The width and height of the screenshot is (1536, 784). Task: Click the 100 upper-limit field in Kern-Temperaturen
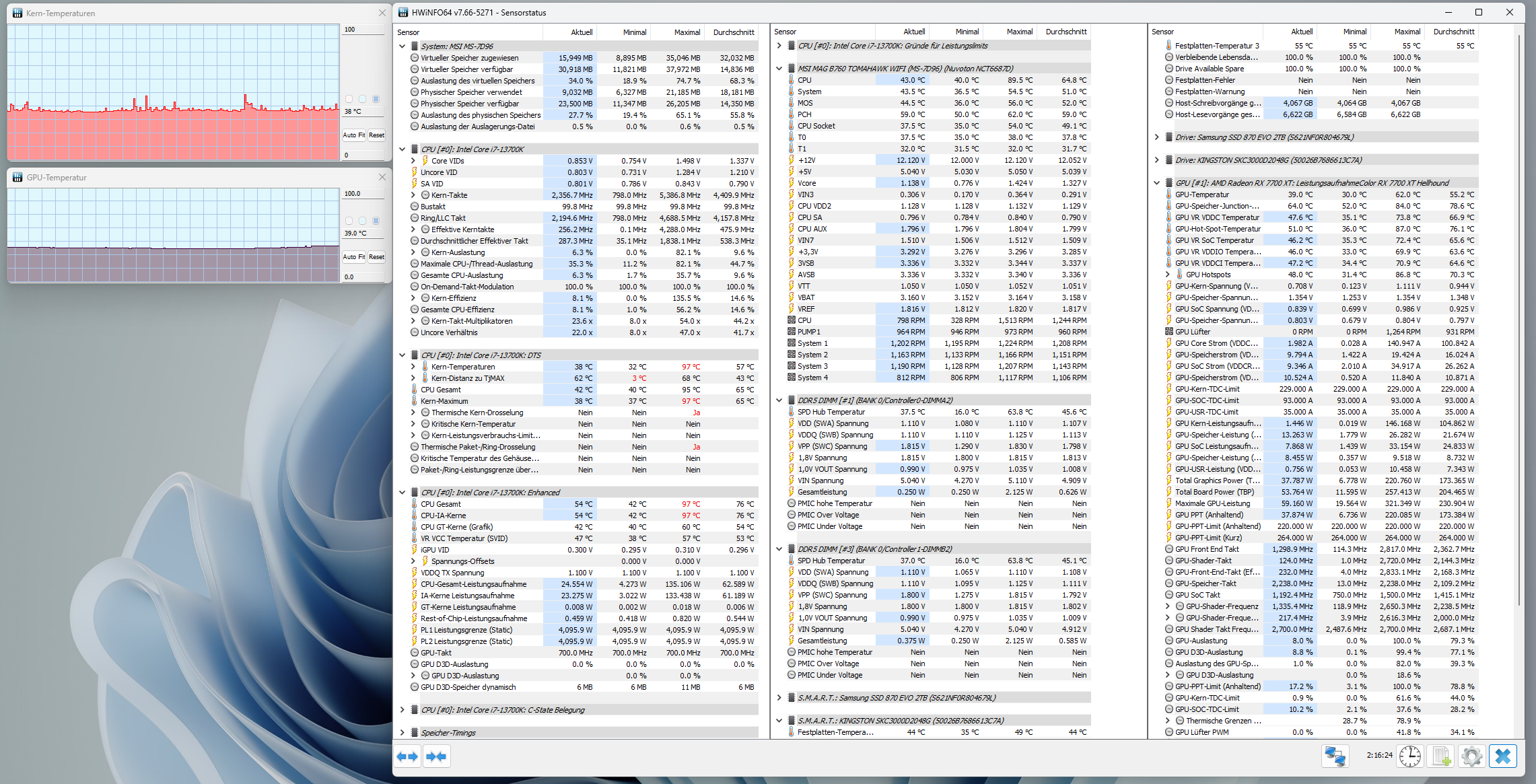tap(361, 30)
